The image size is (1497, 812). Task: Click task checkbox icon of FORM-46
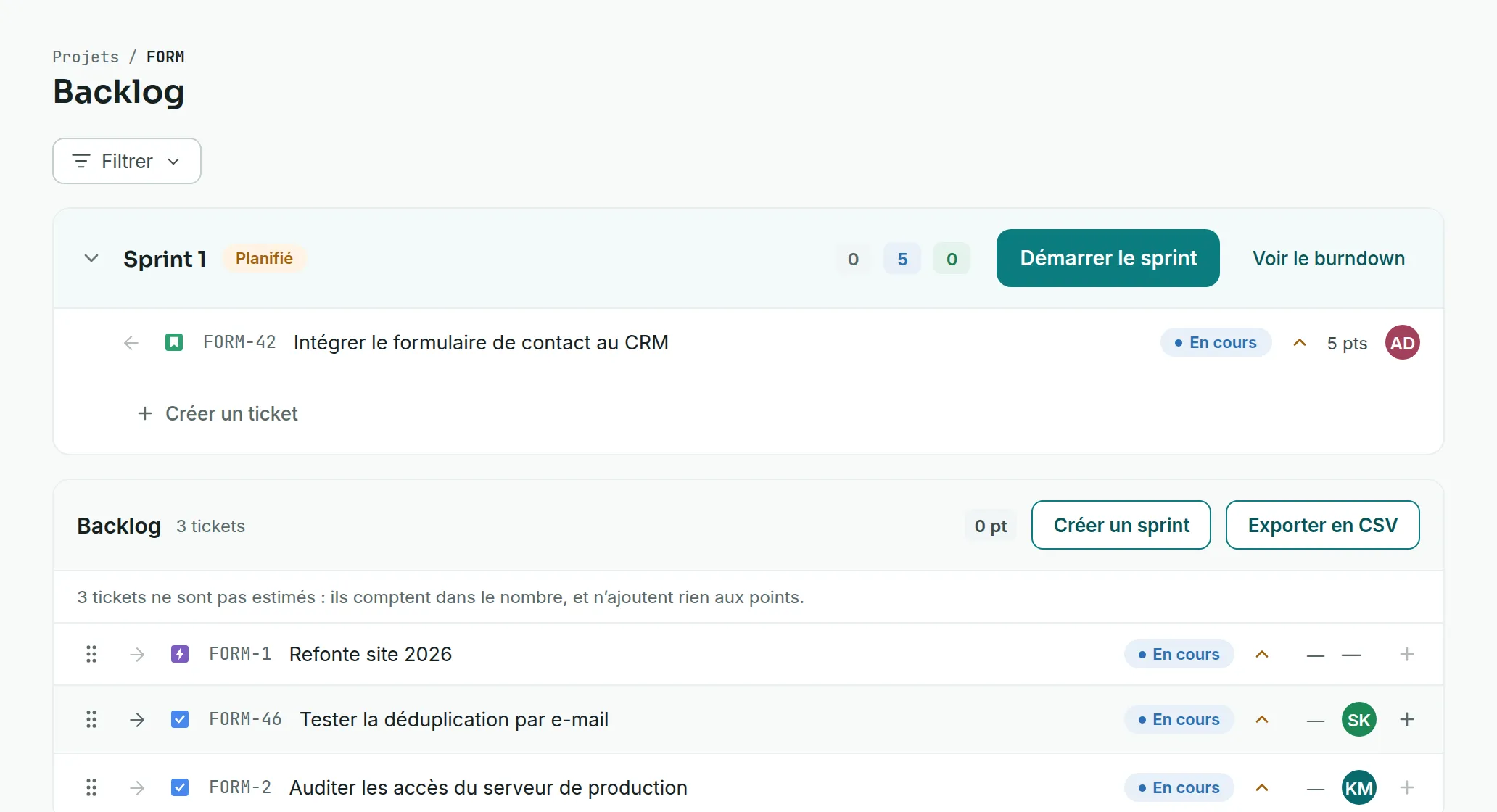pos(180,719)
